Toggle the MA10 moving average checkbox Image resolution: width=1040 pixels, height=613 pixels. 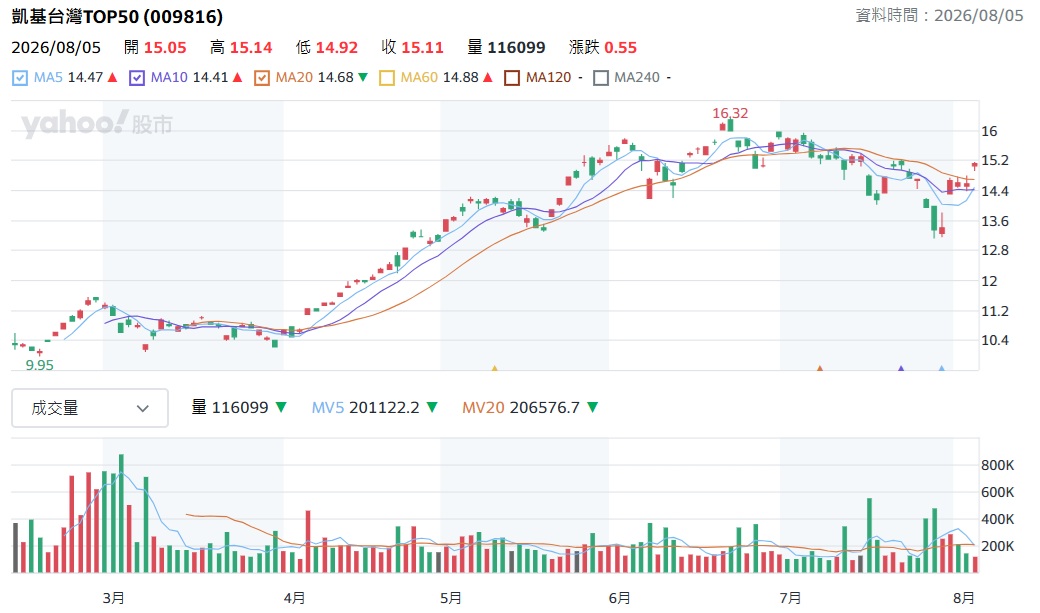click(x=137, y=78)
